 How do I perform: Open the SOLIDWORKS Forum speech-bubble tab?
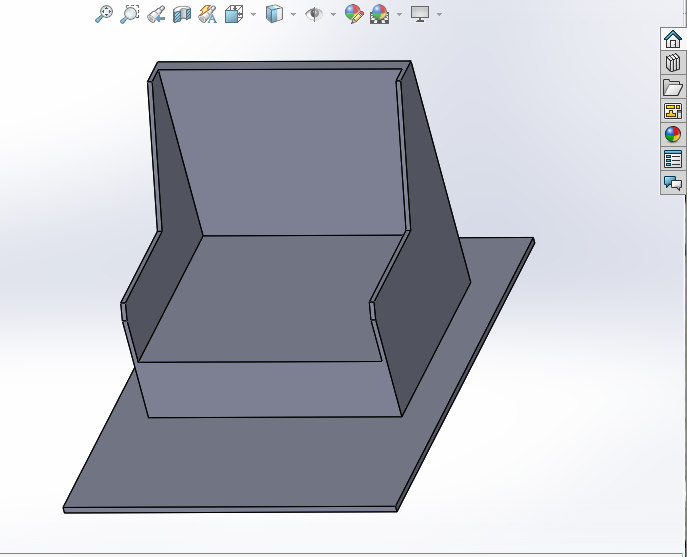point(673,183)
